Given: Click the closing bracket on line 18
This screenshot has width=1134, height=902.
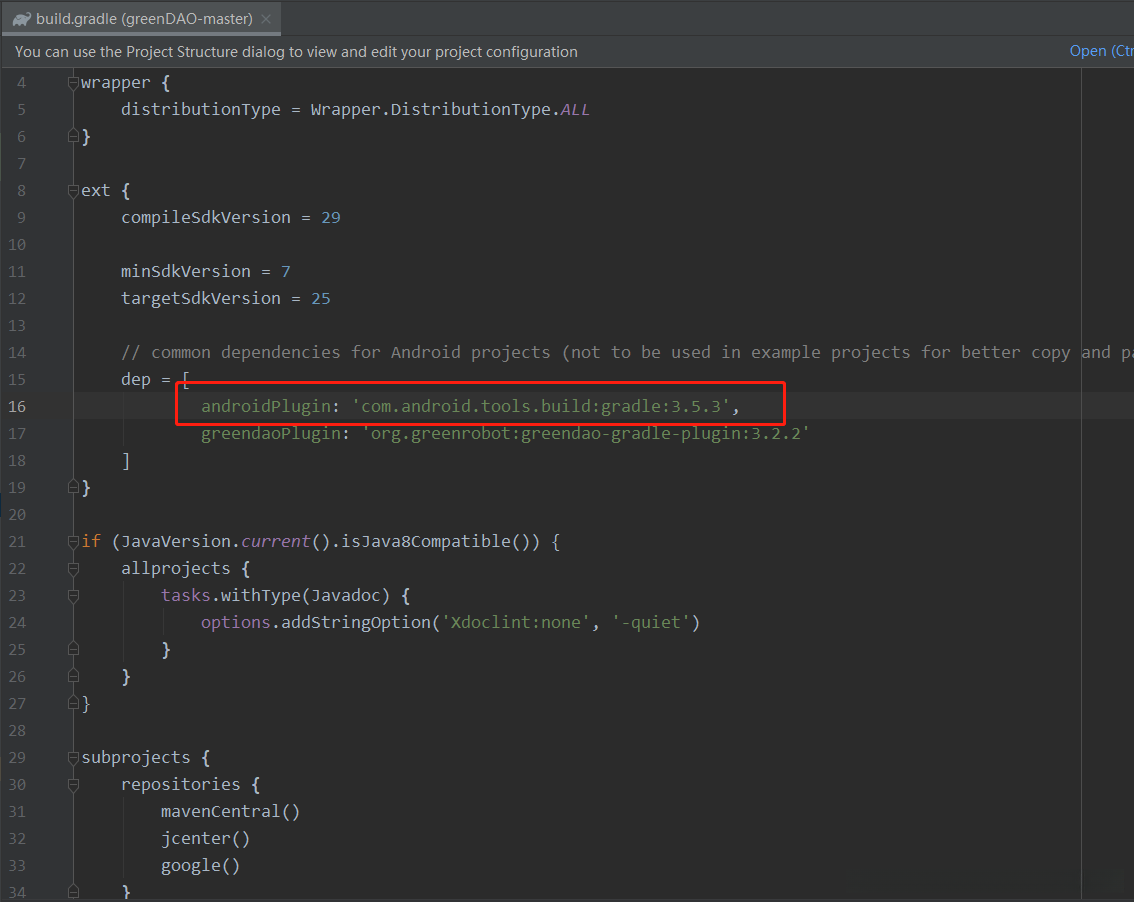Looking at the screenshot, I should [126, 461].
